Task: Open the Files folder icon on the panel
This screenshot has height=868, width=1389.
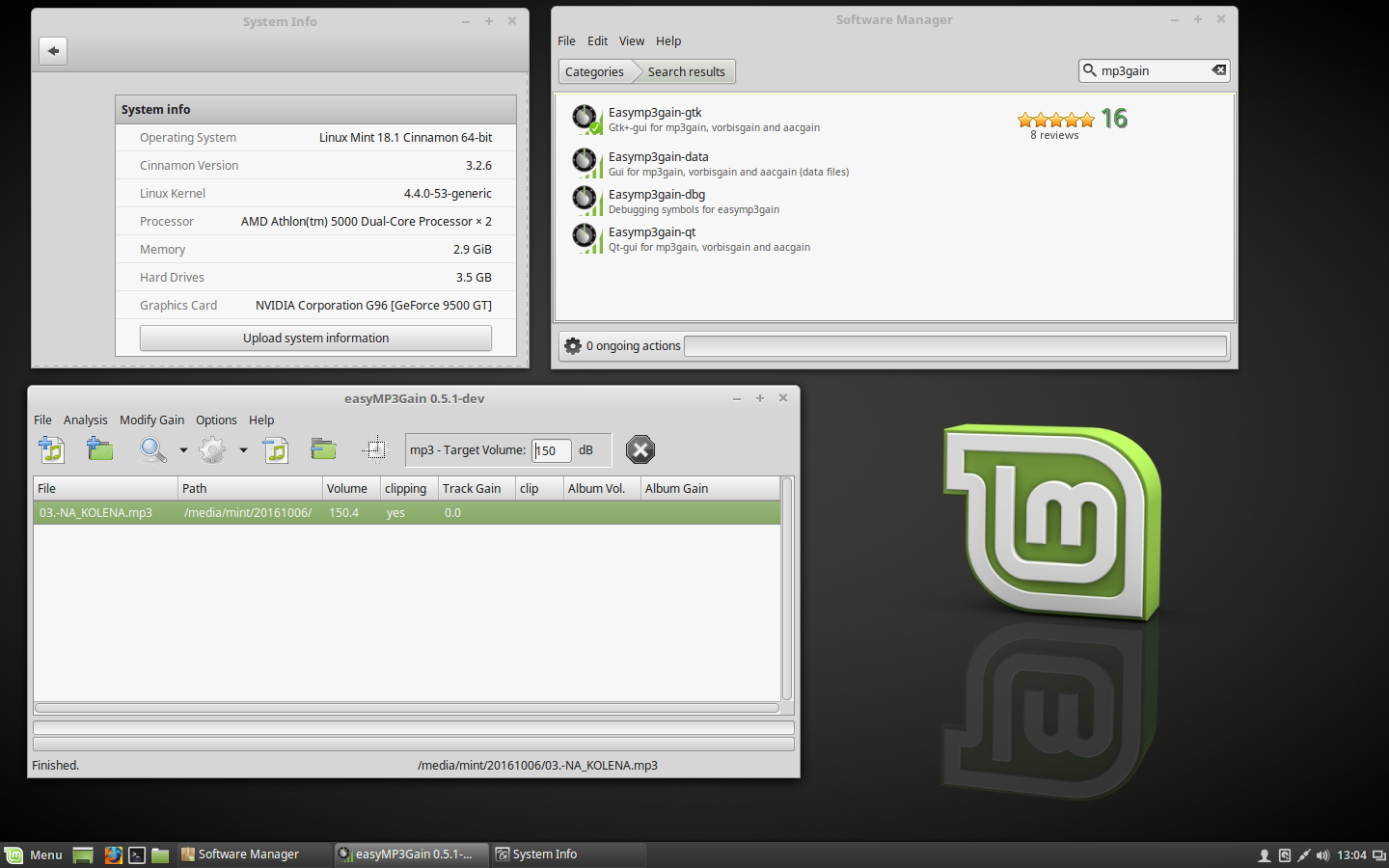Action: pyautogui.click(x=160, y=855)
